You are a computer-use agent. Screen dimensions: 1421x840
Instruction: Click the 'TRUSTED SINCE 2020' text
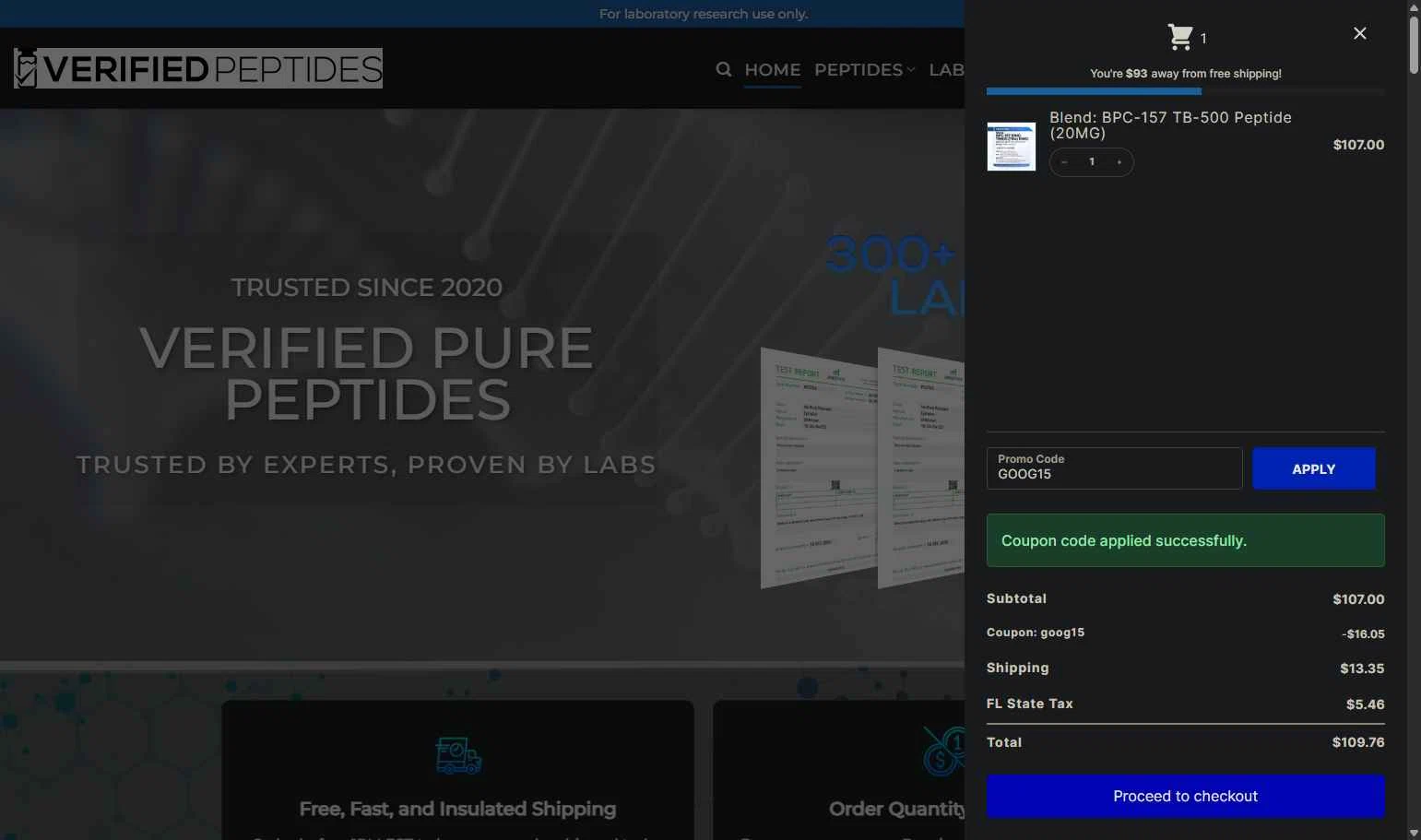pyautogui.click(x=367, y=288)
